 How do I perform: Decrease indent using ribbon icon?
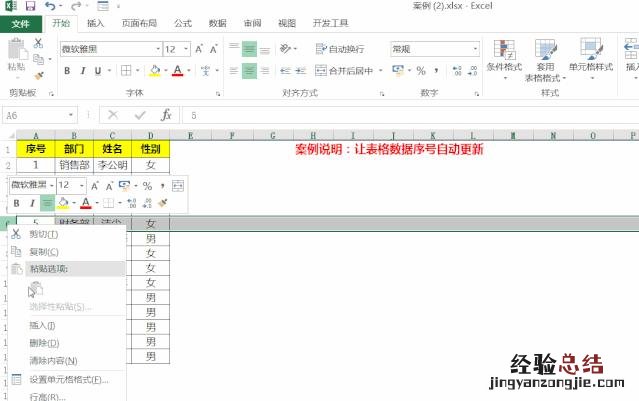tap(285, 71)
